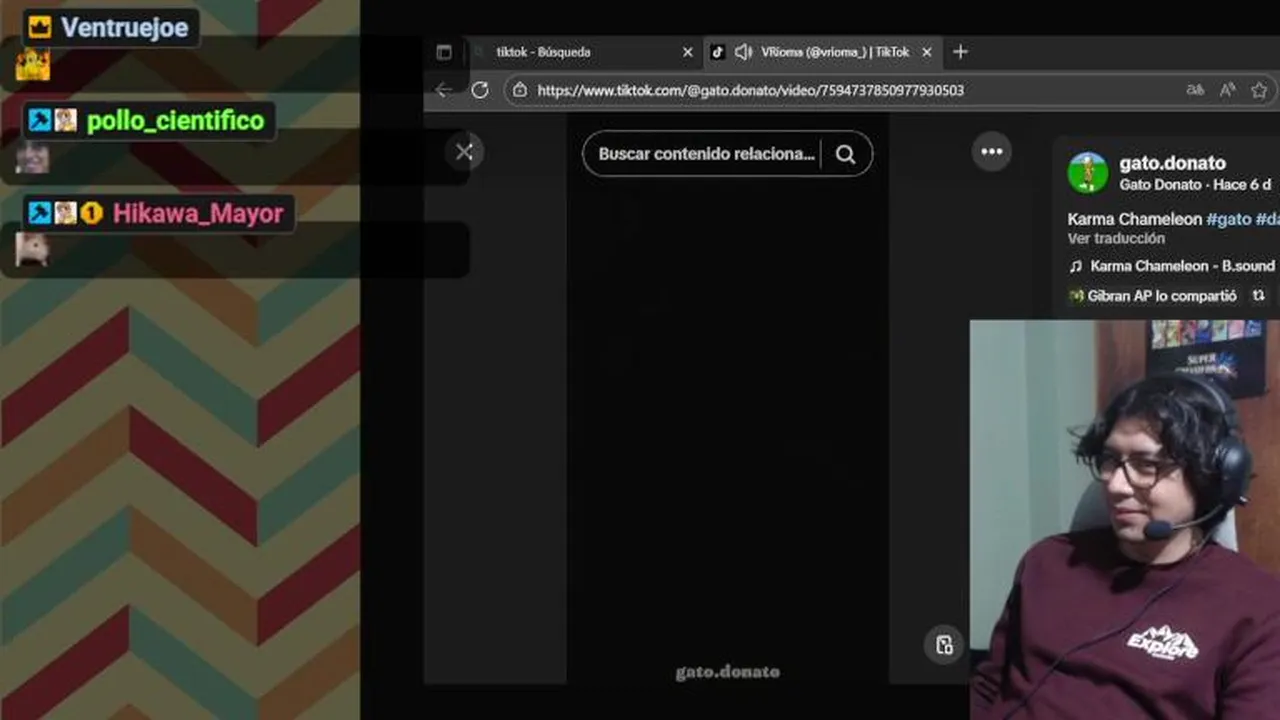Open 'Gibran AP lo compartió' text
Screen dimensions: 1280x720
(x=1162, y=296)
